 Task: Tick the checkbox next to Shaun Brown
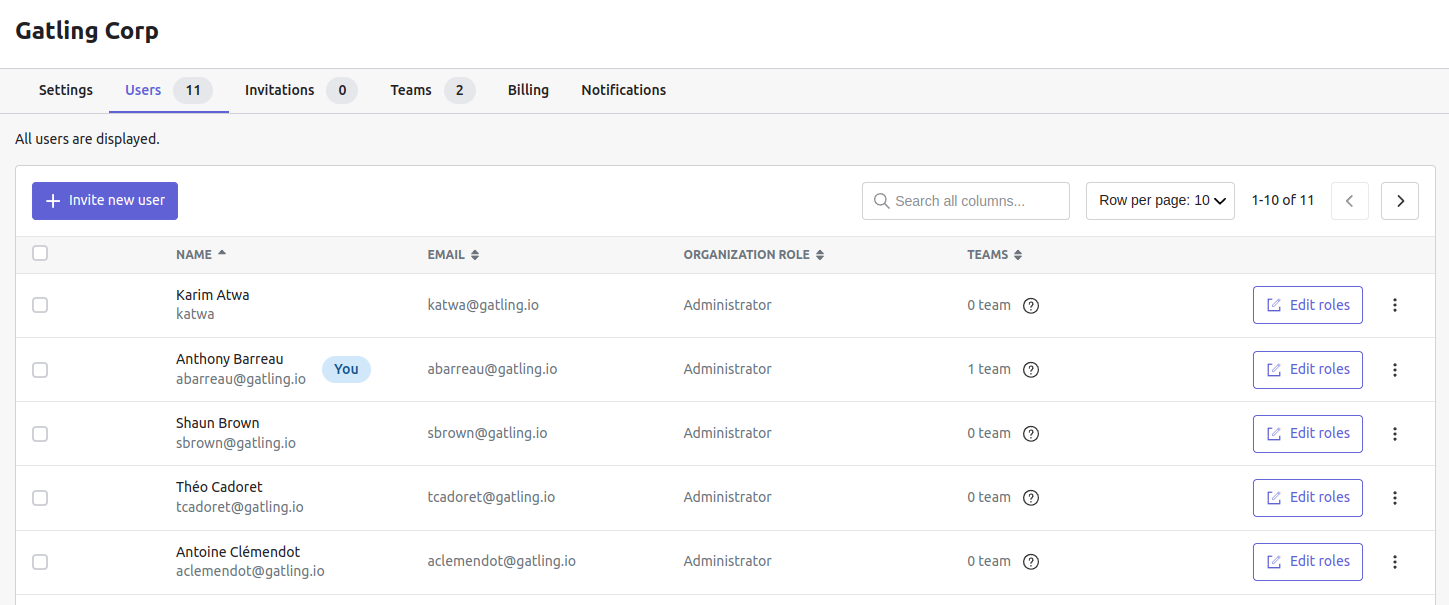[x=40, y=433]
